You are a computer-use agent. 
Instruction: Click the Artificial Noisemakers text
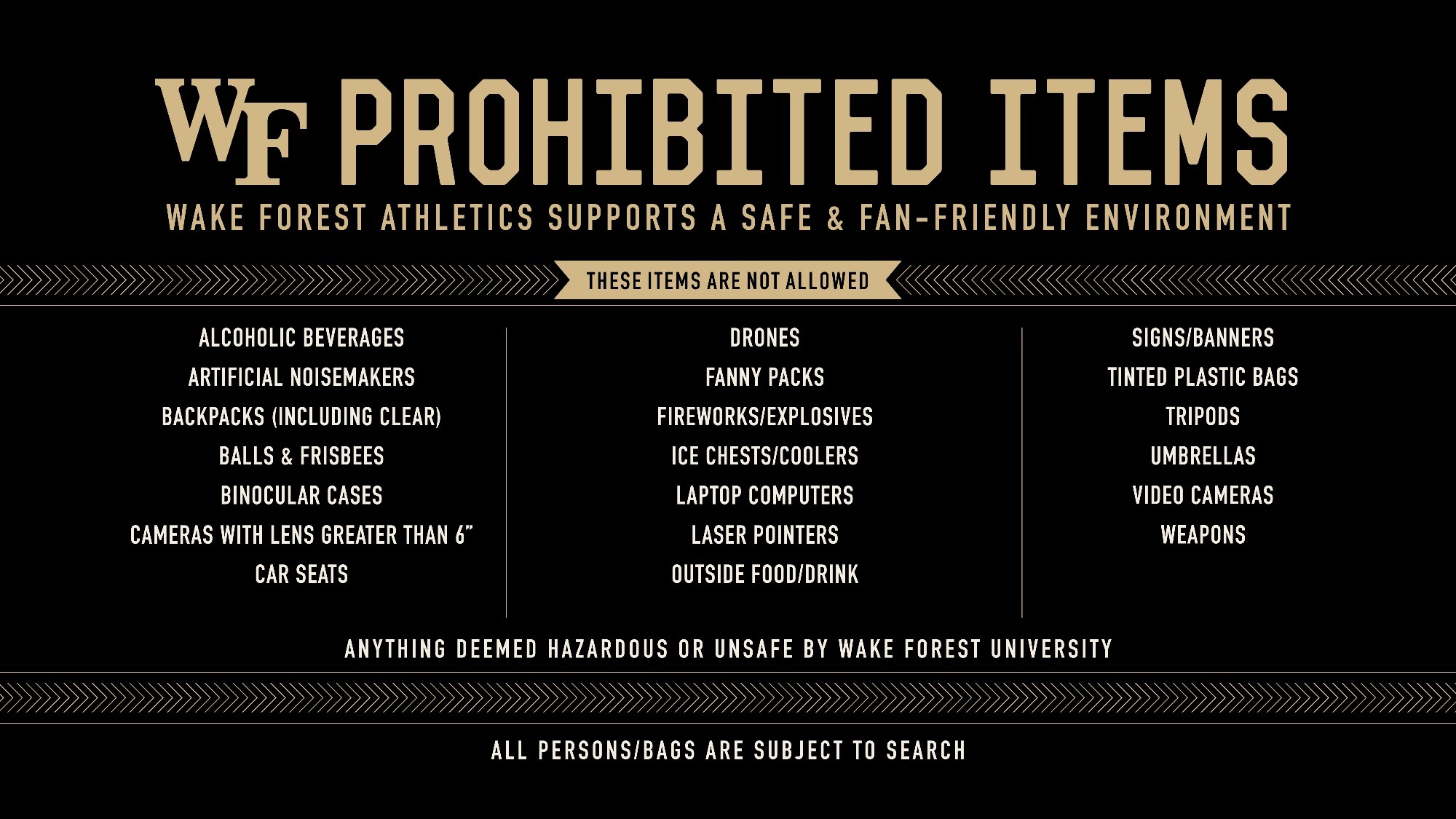(301, 377)
